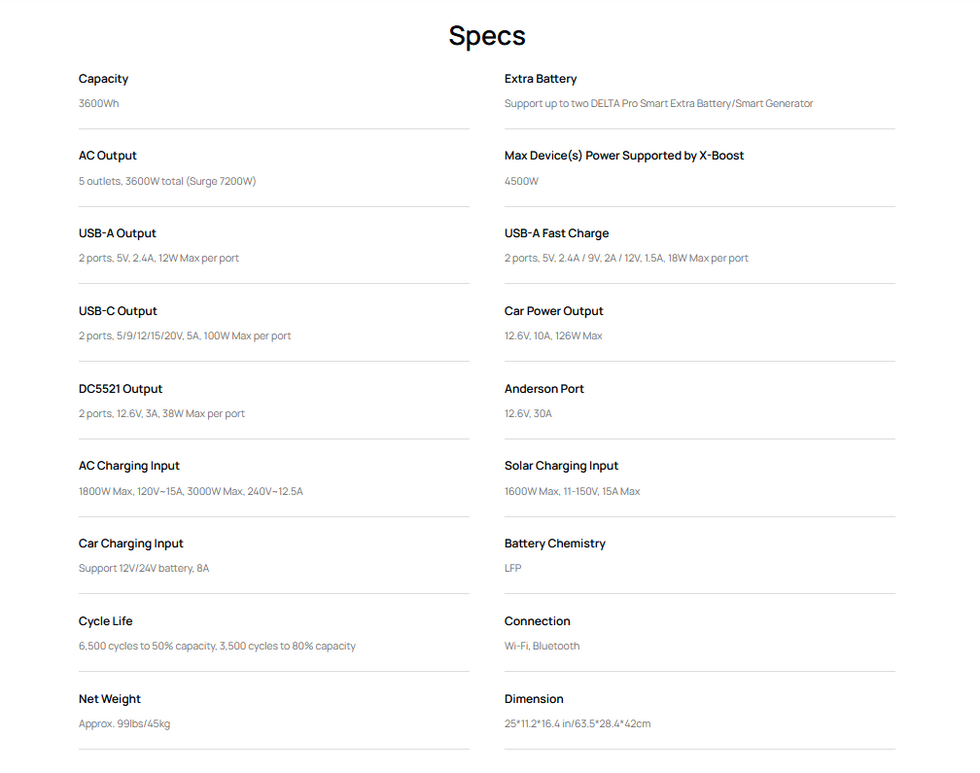980x773 pixels.
Task: Click the USB-A Output heading
Action: coord(117,233)
